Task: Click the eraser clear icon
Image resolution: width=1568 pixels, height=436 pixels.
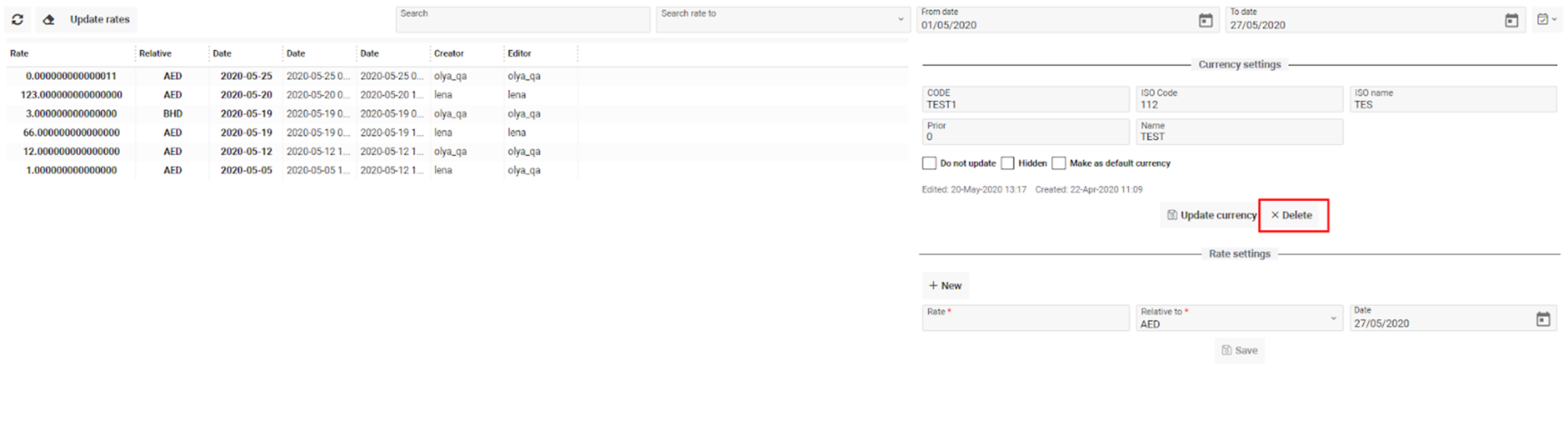Action: coord(48,19)
